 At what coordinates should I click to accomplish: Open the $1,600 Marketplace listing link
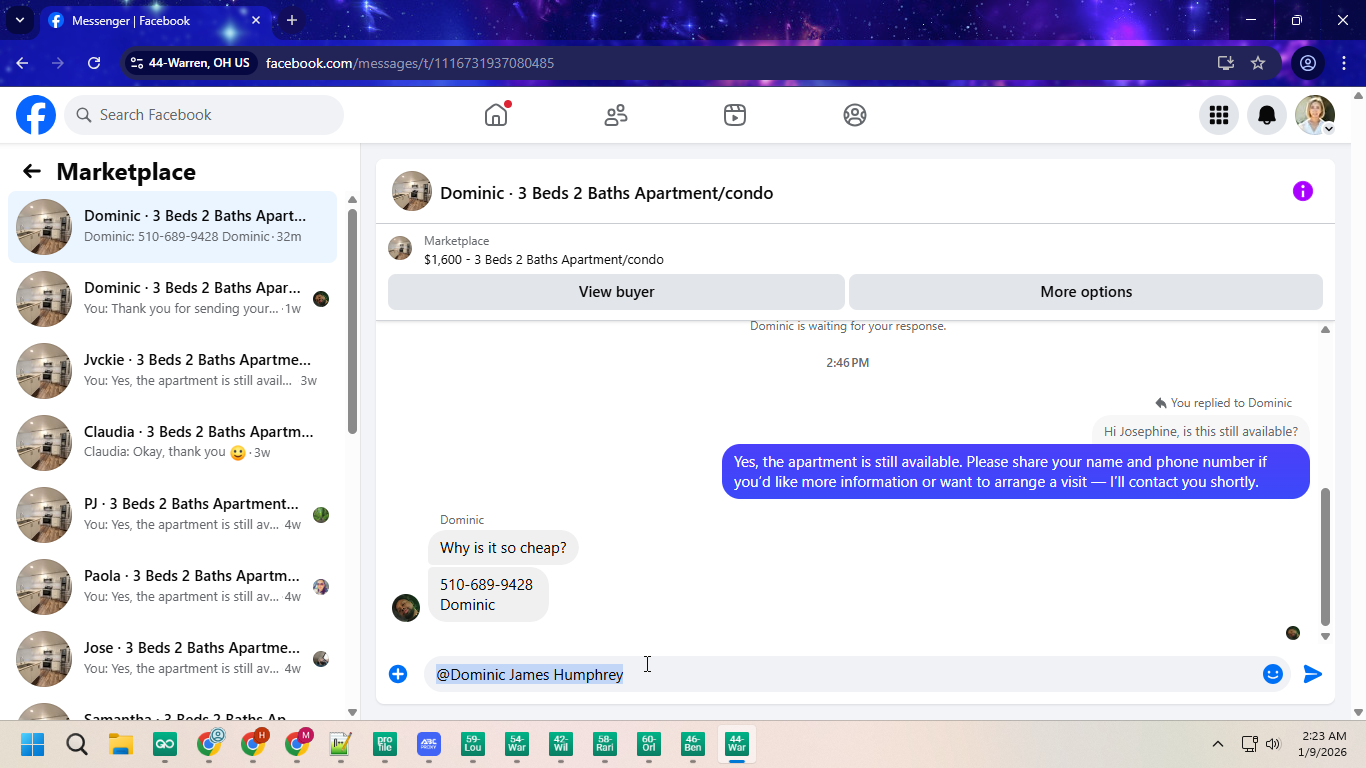point(543,259)
